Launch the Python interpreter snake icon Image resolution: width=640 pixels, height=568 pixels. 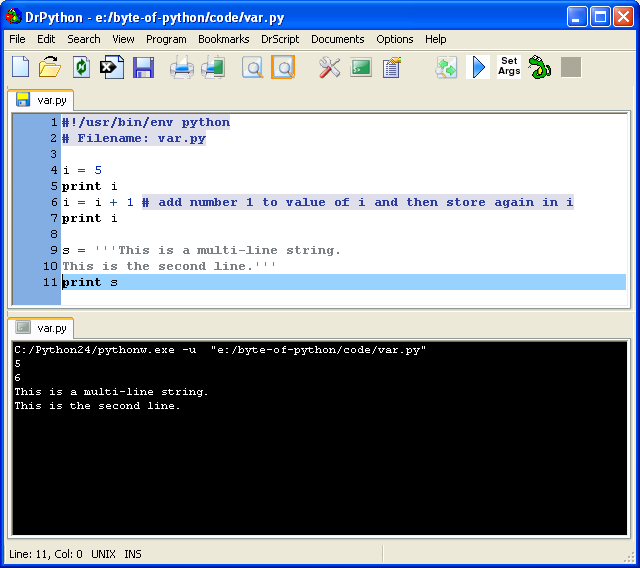tap(540, 67)
